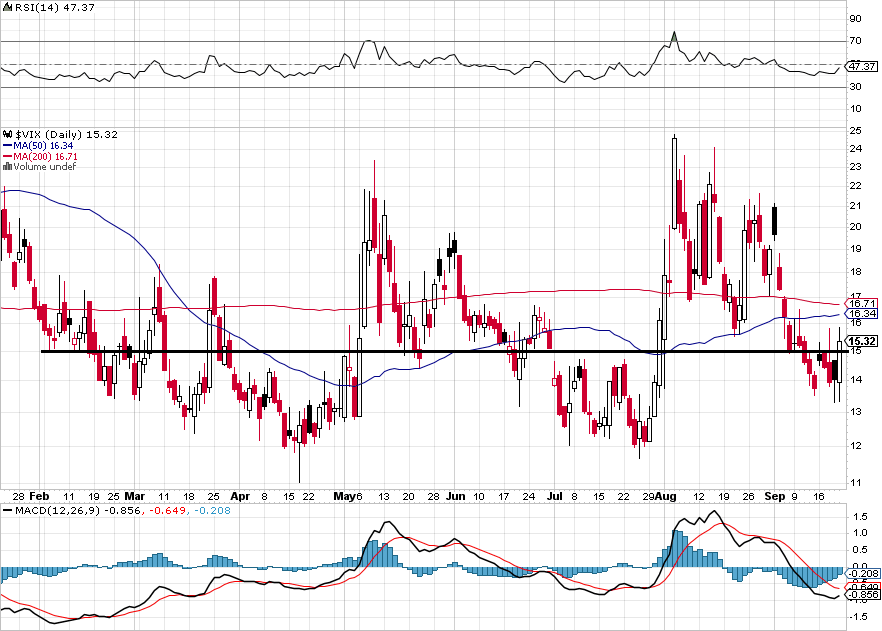The width and height of the screenshot is (882, 631).
Task: Click the 15.32 current price tag
Action: (862, 341)
